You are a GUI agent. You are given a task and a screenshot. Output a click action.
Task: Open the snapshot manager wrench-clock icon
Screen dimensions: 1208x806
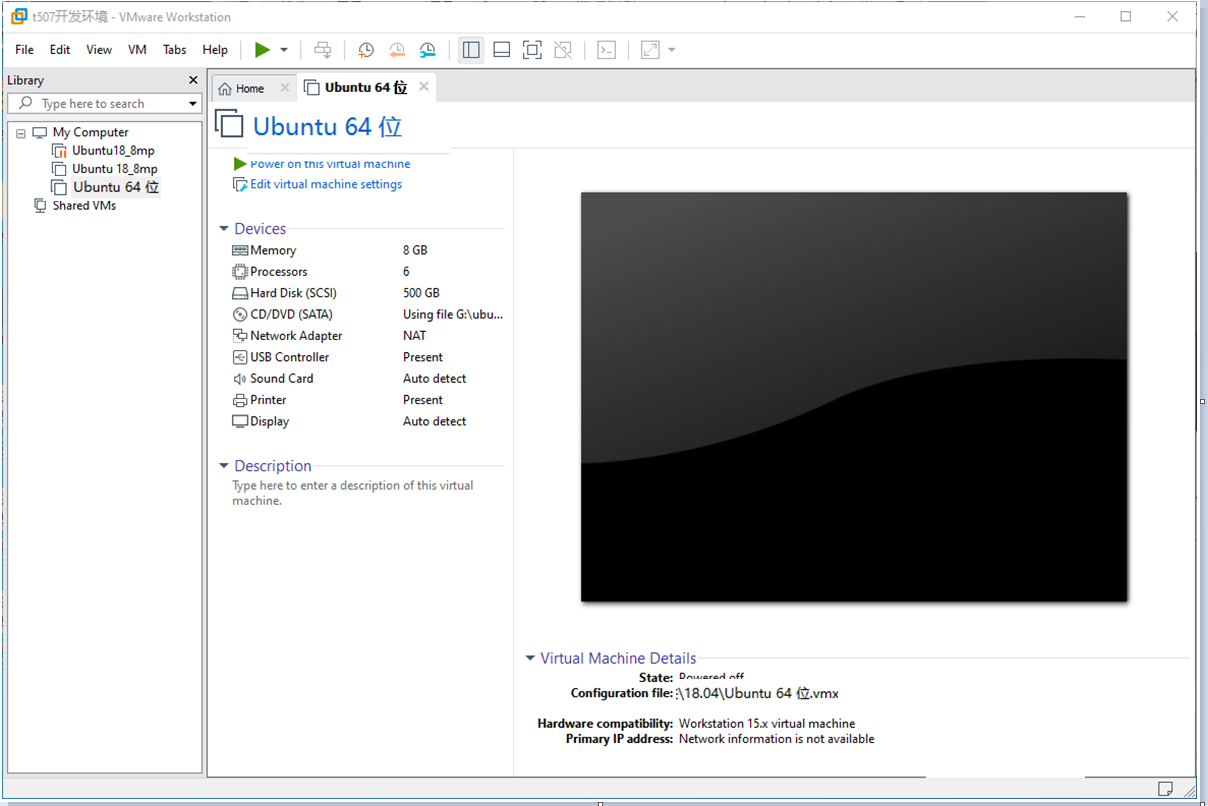coord(428,50)
